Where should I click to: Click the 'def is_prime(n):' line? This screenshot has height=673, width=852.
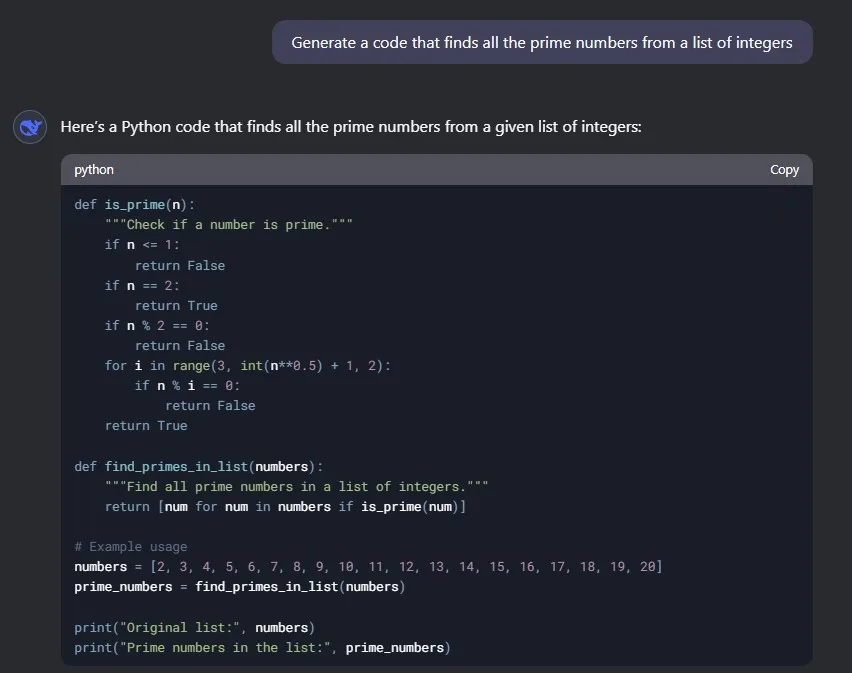pos(134,205)
